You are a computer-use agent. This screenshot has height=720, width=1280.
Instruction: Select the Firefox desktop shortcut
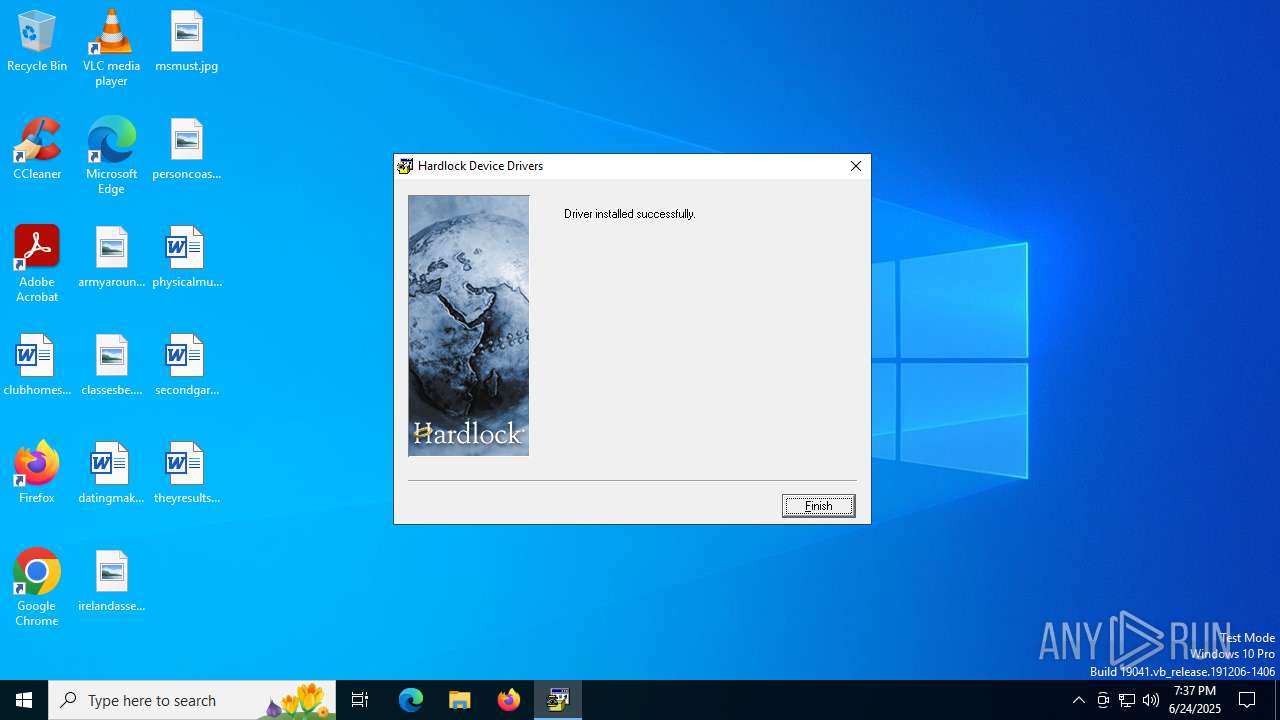point(37,474)
